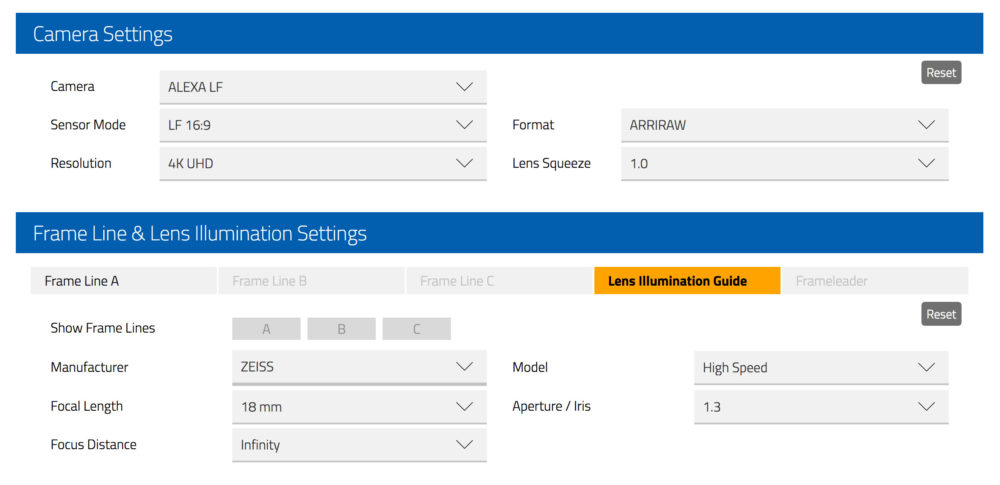Expand the Sensor Mode dropdown LF 16:9

click(323, 125)
